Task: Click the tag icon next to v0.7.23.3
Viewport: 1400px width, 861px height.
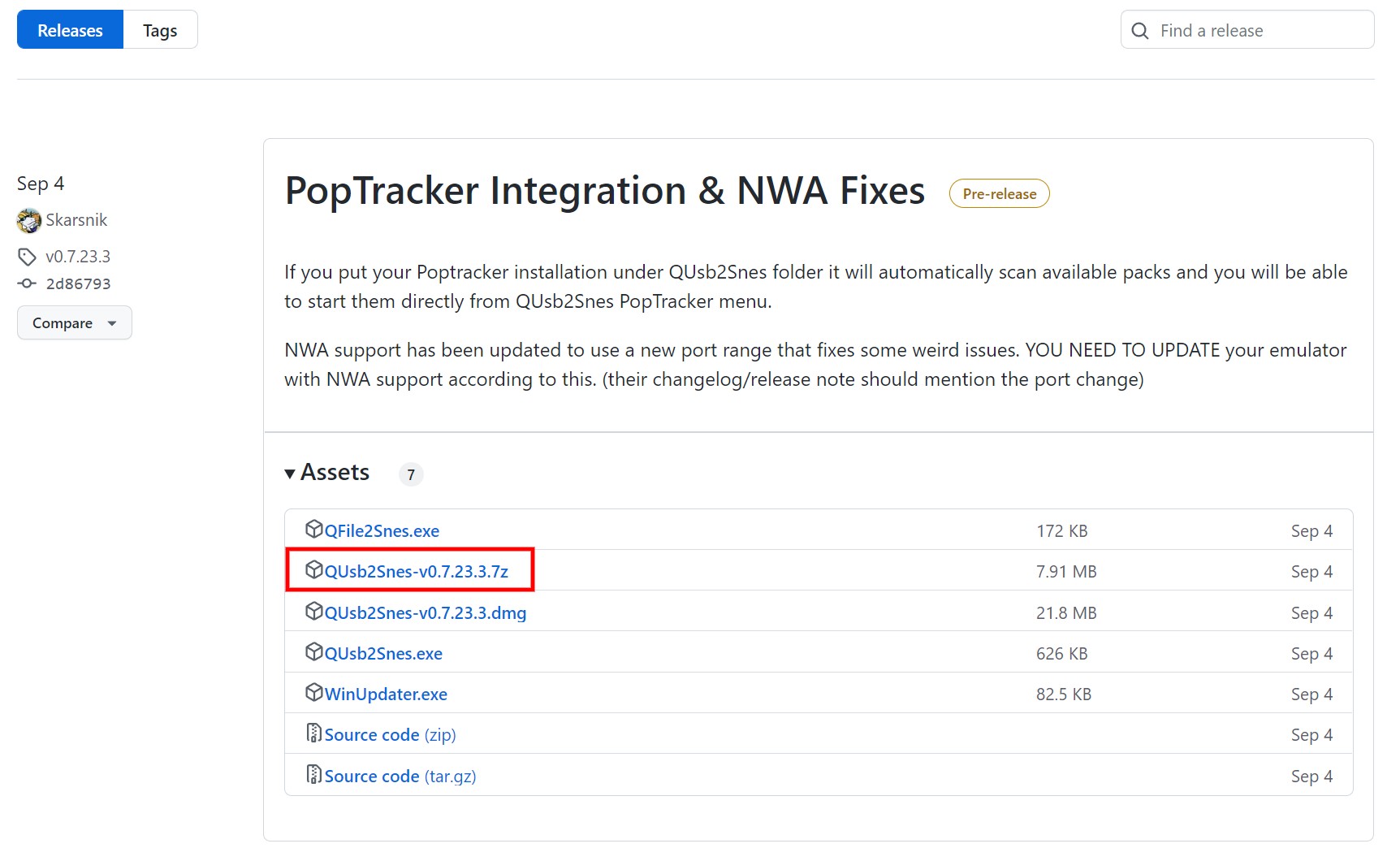Action: pyautogui.click(x=27, y=257)
